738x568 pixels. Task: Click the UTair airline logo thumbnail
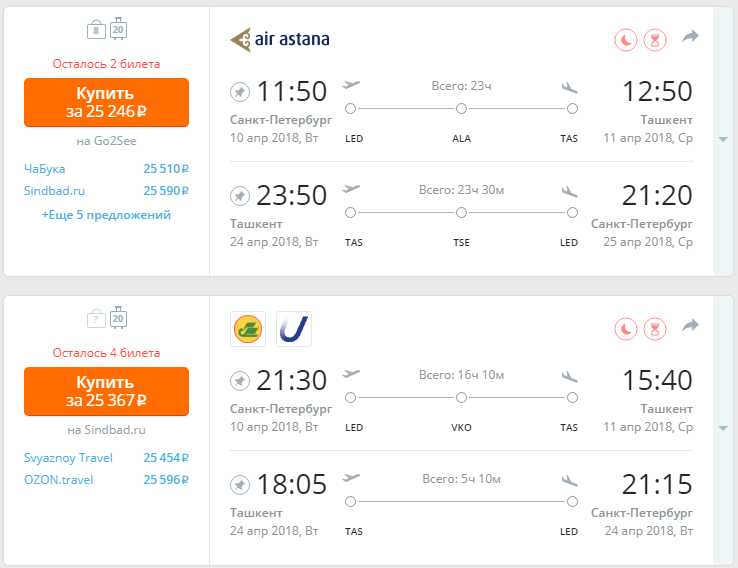coord(294,329)
